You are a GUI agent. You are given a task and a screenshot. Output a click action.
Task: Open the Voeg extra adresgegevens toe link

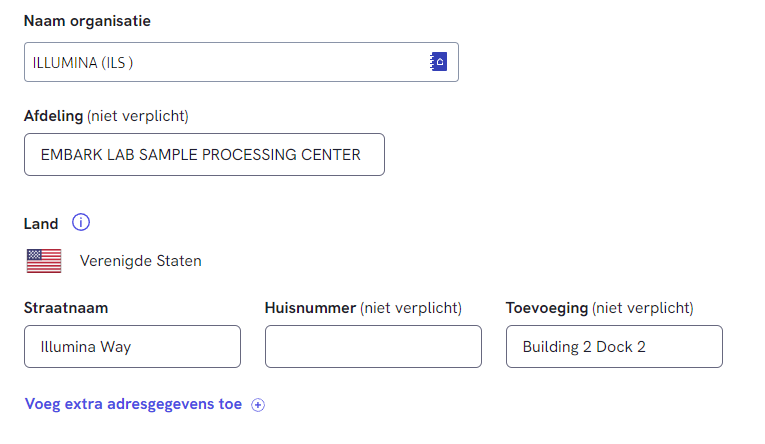pos(133,405)
